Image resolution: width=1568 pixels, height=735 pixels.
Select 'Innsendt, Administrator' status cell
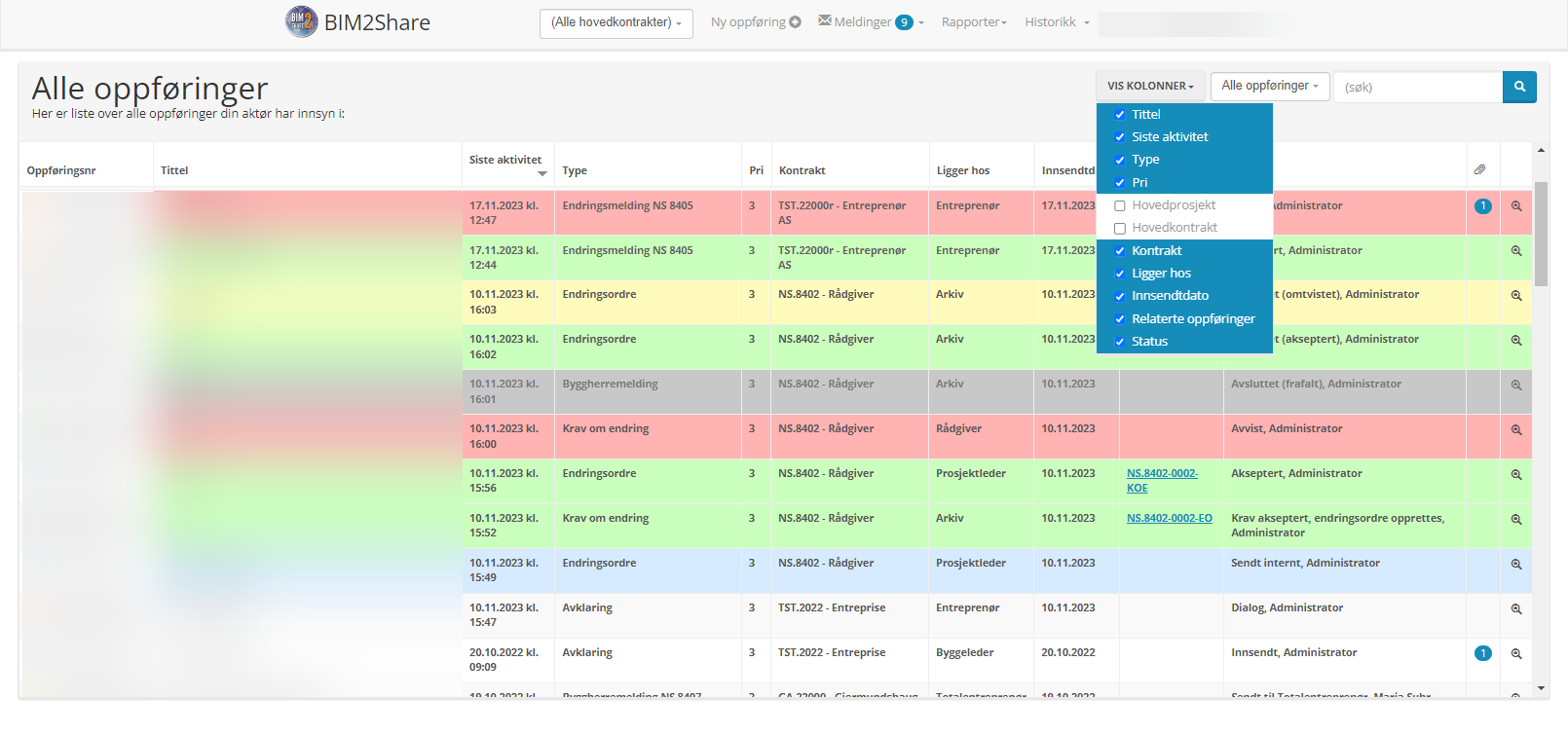[x=1293, y=652]
